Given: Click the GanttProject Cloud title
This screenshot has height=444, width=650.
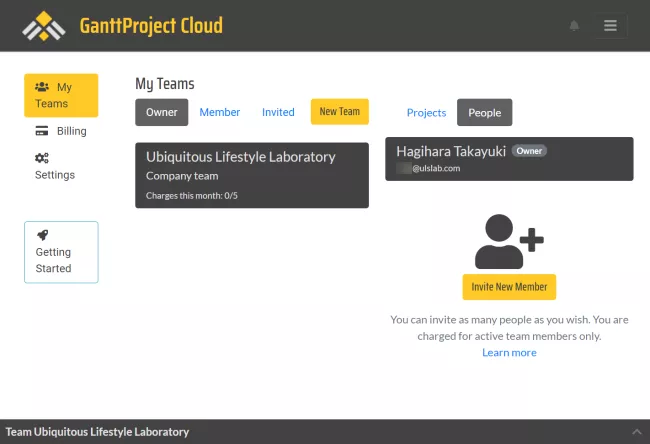Looking at the screenshot, I should 151,26.
